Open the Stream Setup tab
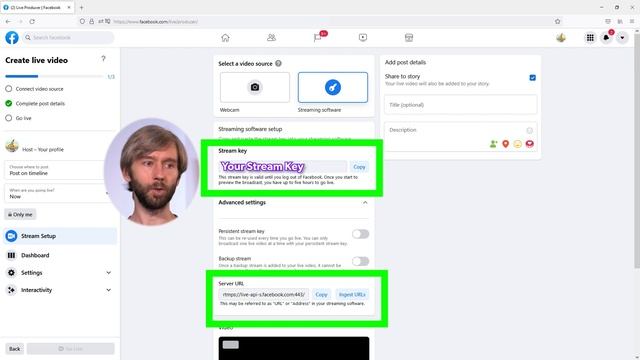This screenshot has width=640, height=360. coord(60,236)
